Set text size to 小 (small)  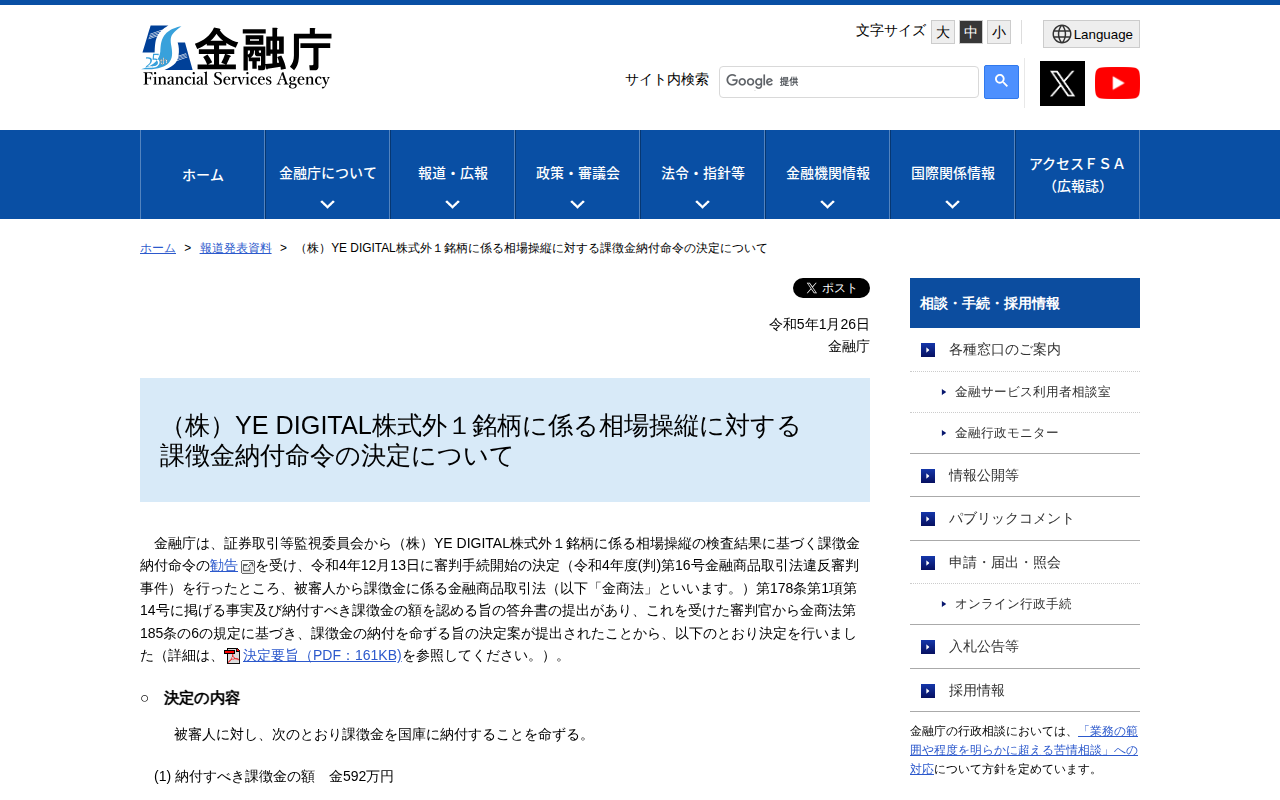click(999, 32)
